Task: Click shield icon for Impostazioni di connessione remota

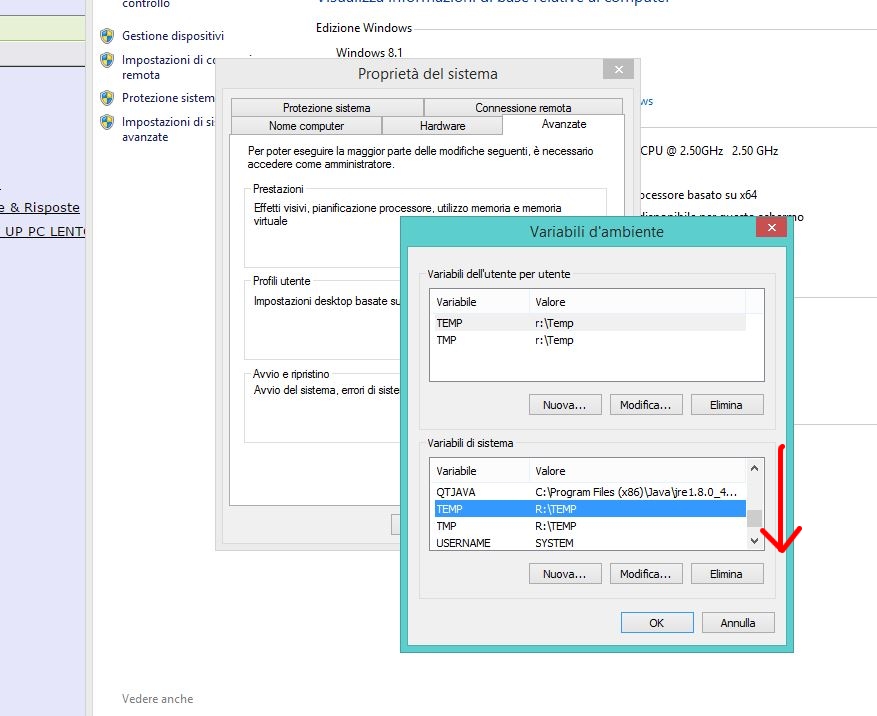Action: [107, 60]
